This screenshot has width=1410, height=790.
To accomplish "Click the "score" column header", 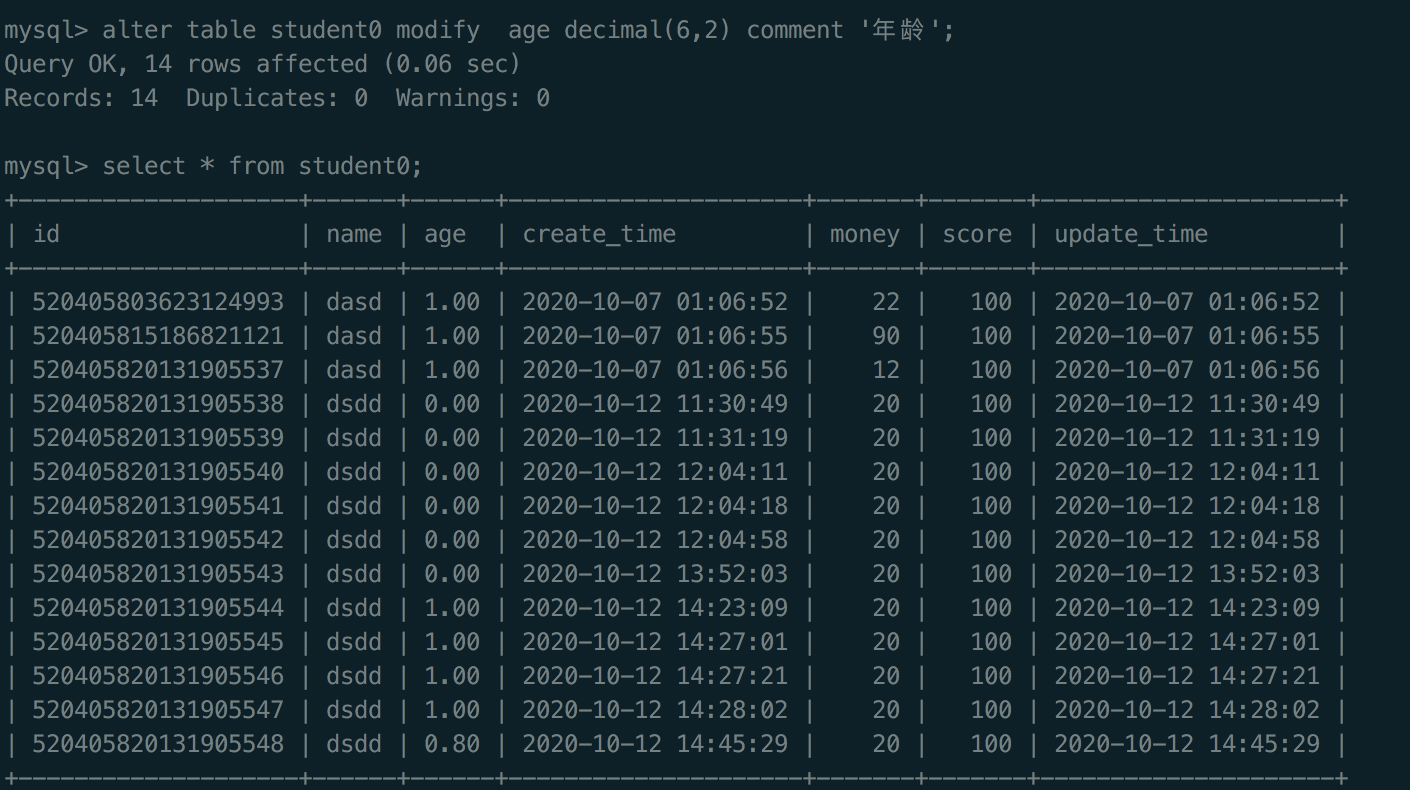I will (977, 234).
